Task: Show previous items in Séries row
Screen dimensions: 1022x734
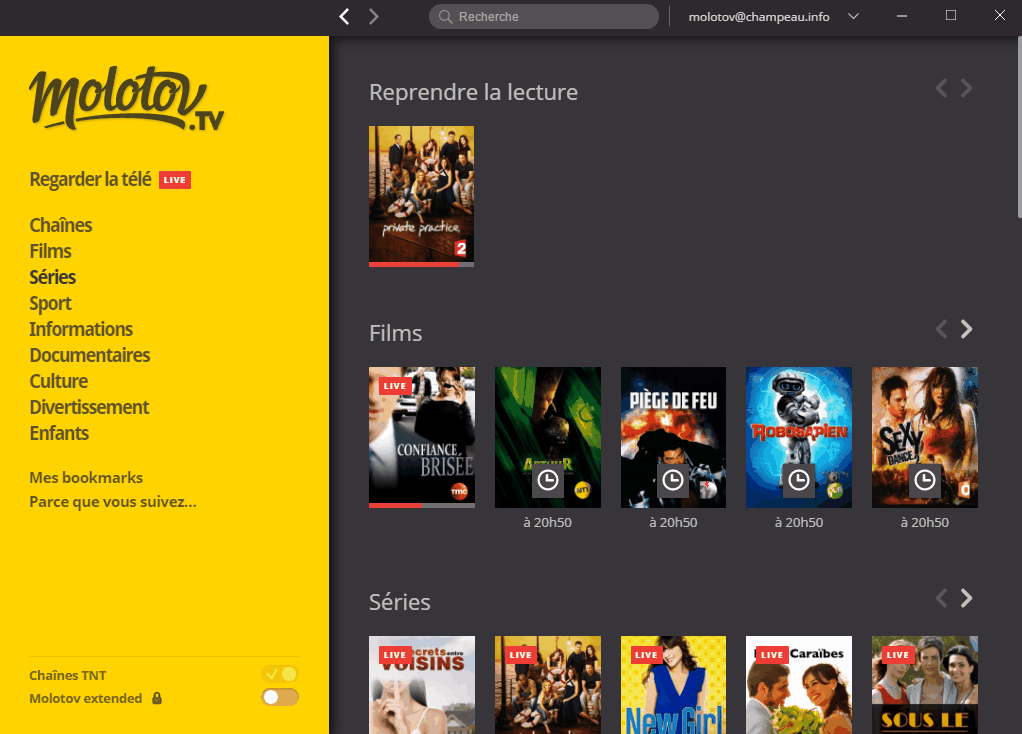Action: (x=941, y=598)
